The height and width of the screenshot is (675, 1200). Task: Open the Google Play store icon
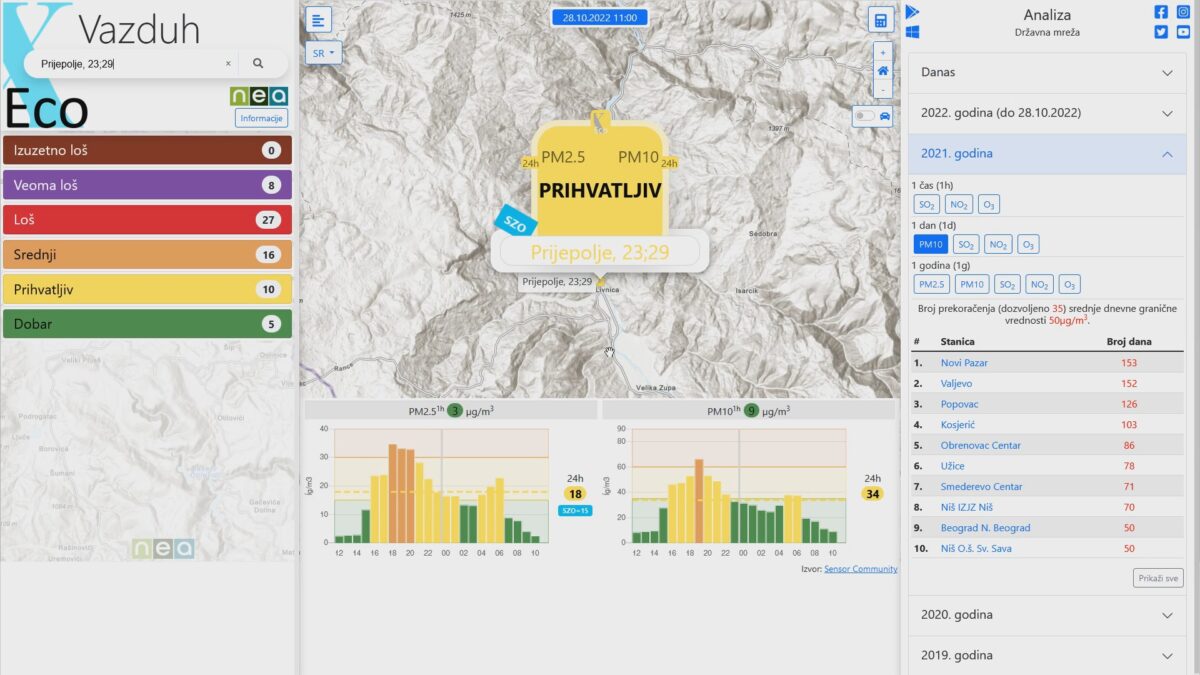[x=912, y=12]
